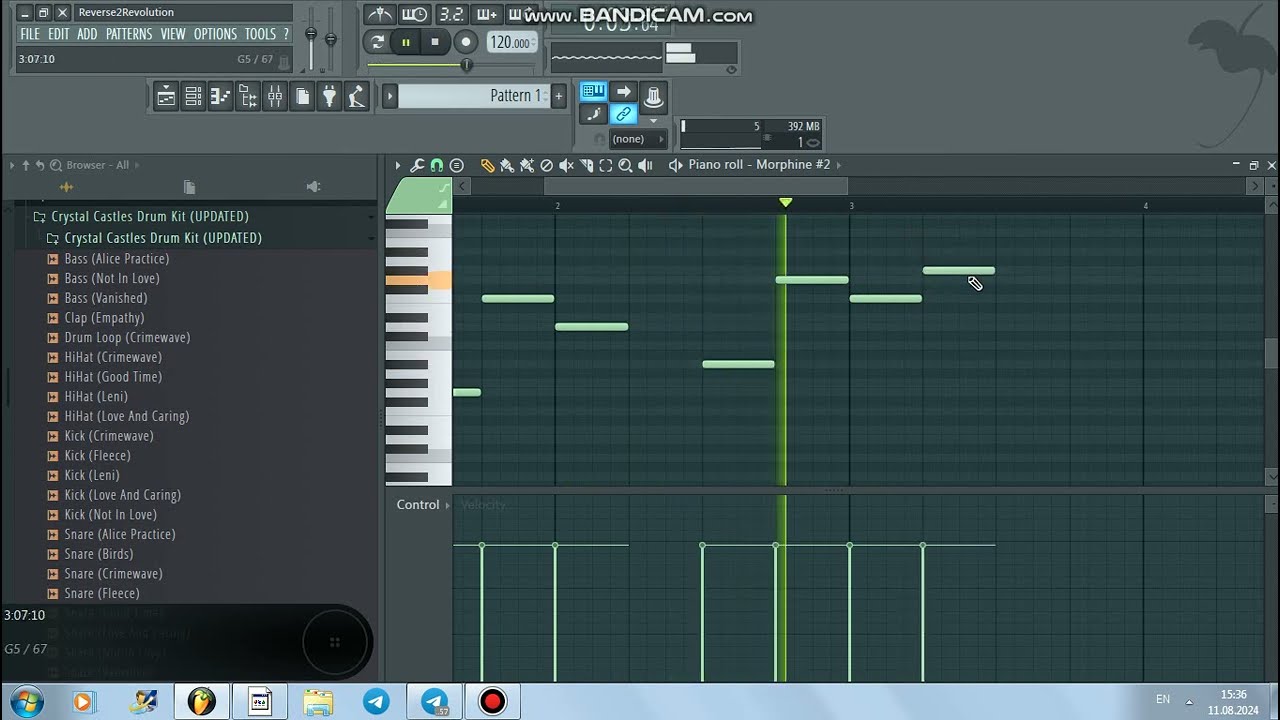The image size is (1280, 720).
Task: Open the Morphine #2 target channel arrow
Action: point(838,165)
